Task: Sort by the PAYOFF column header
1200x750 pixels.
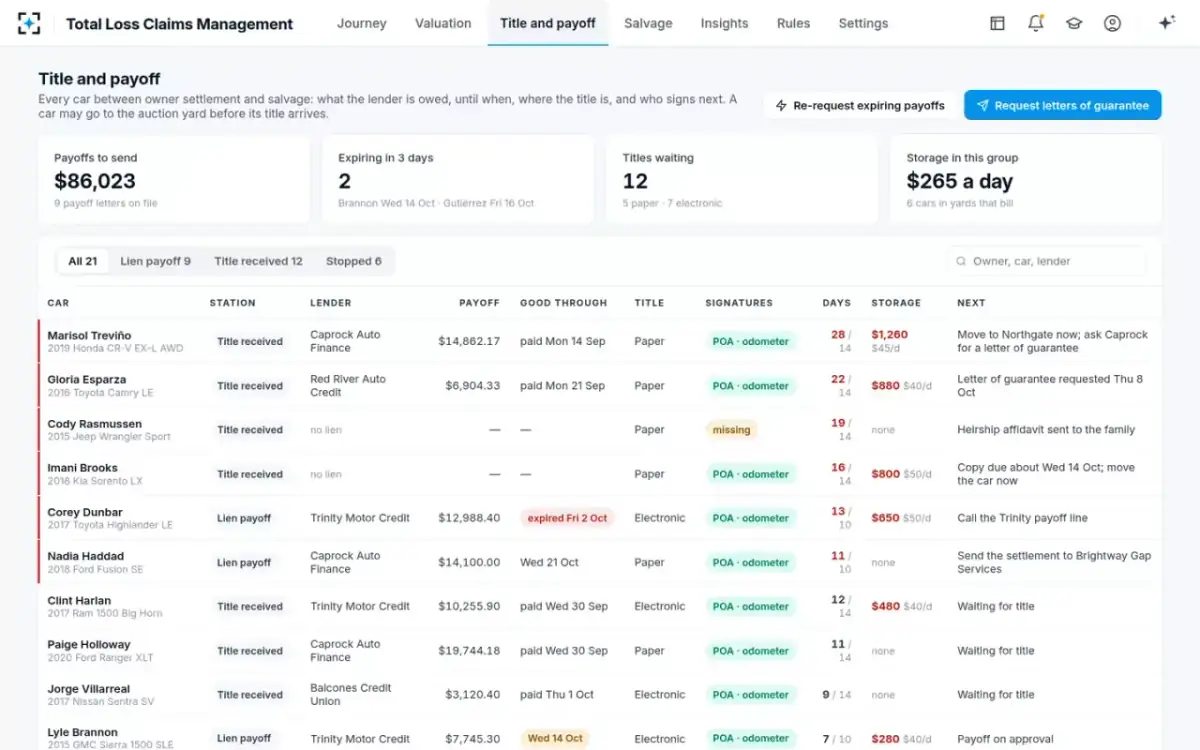Action: tap(479, 302)
